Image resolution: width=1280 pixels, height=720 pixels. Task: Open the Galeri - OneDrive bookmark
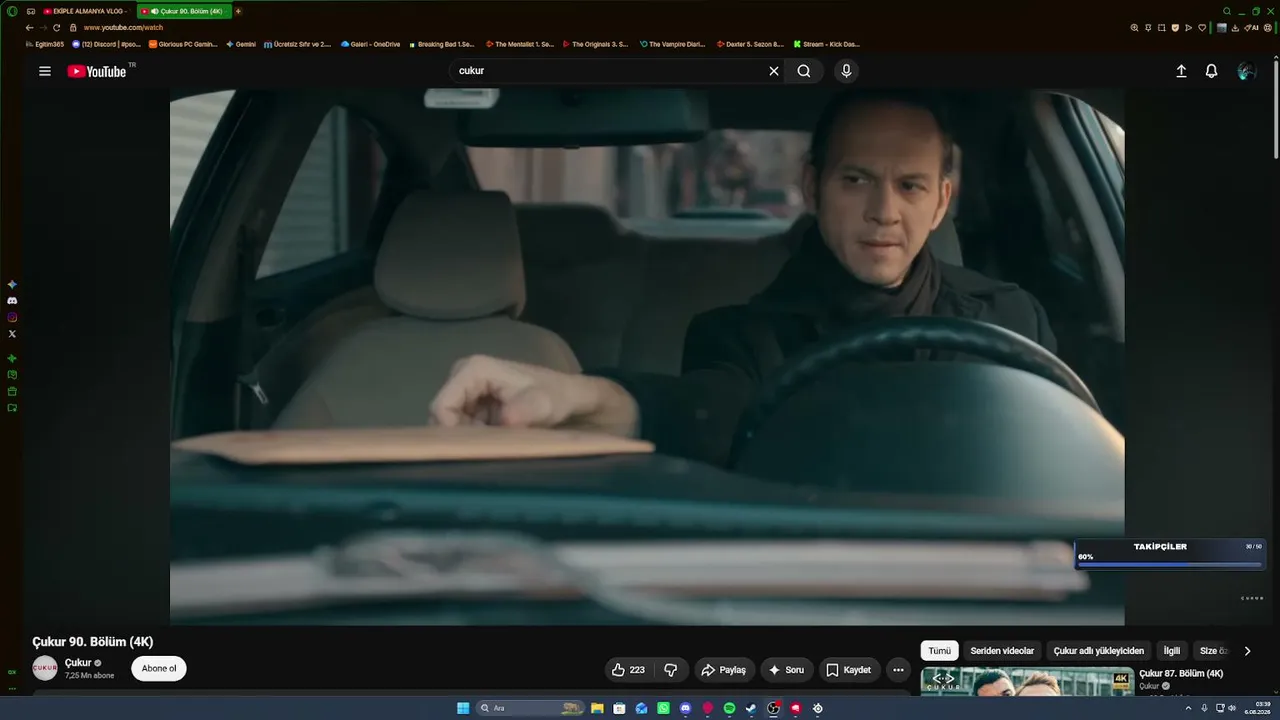[x=370, y=44]
